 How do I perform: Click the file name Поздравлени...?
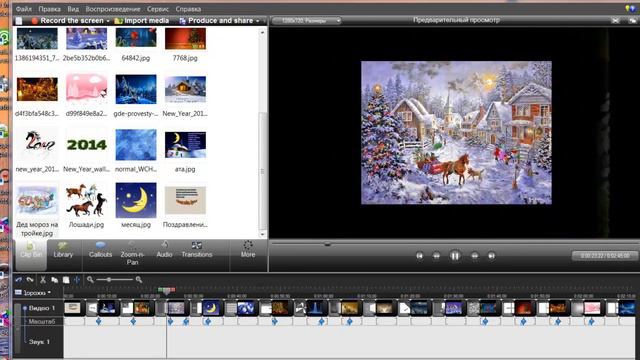click(x=185, y=224)
